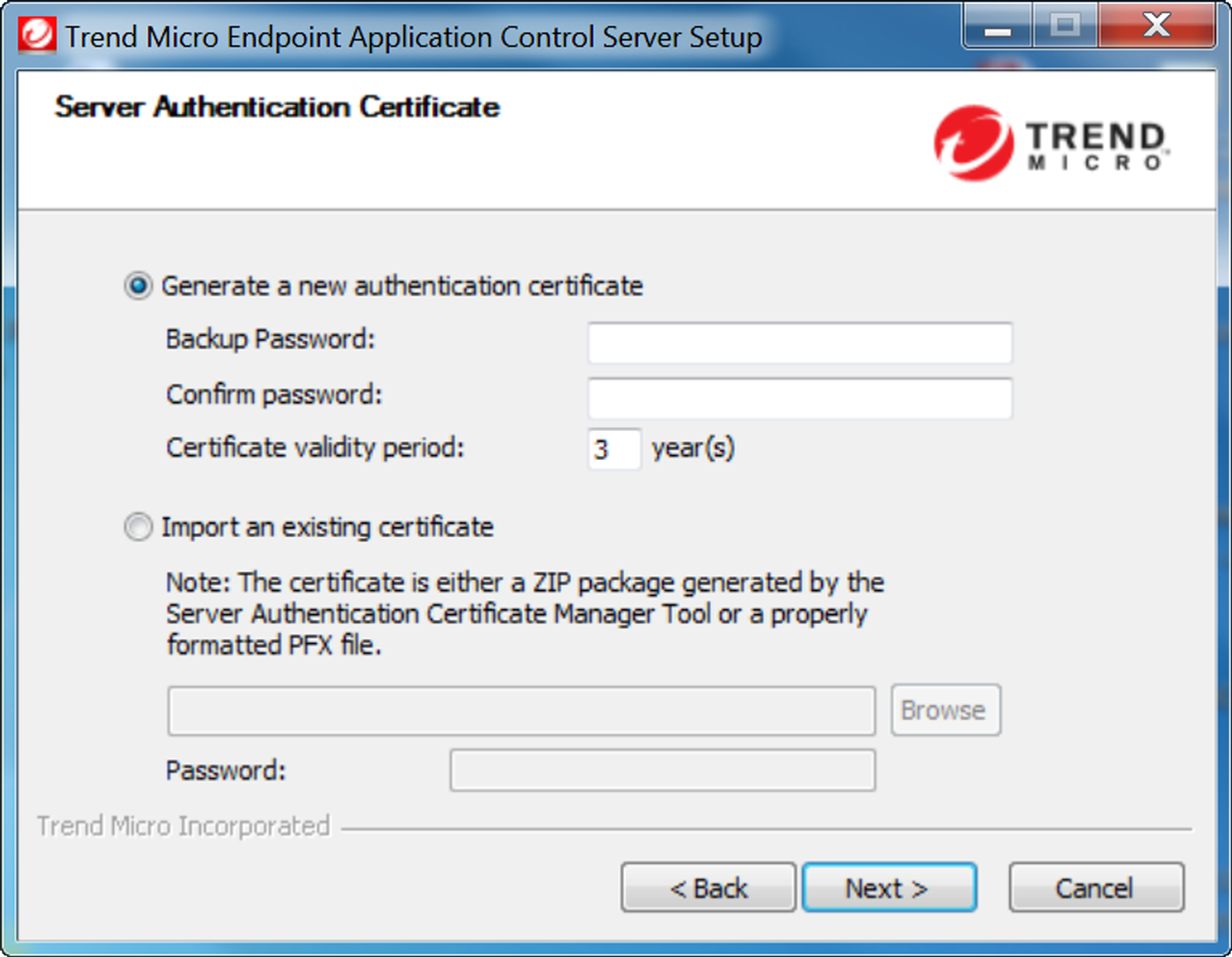Click the Trend Micro title bar icon

point(37,36)
